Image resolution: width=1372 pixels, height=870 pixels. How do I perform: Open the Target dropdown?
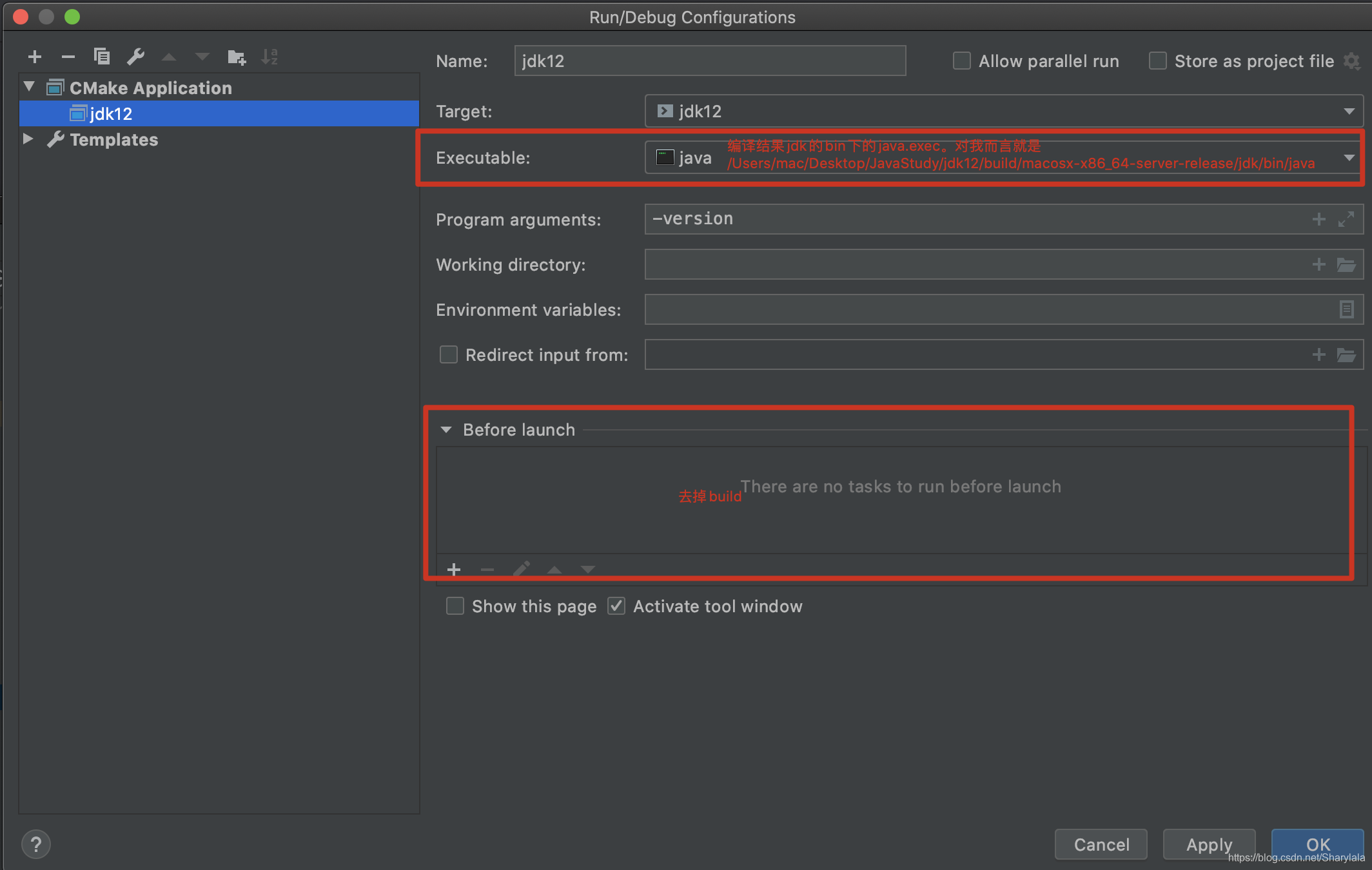1349,111
